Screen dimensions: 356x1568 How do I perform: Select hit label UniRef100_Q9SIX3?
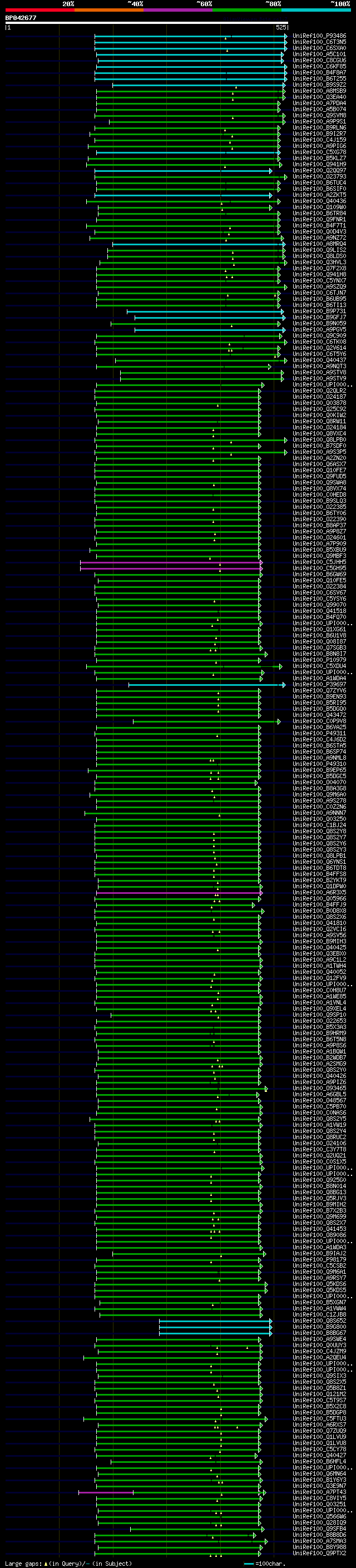pos(319,1376)
